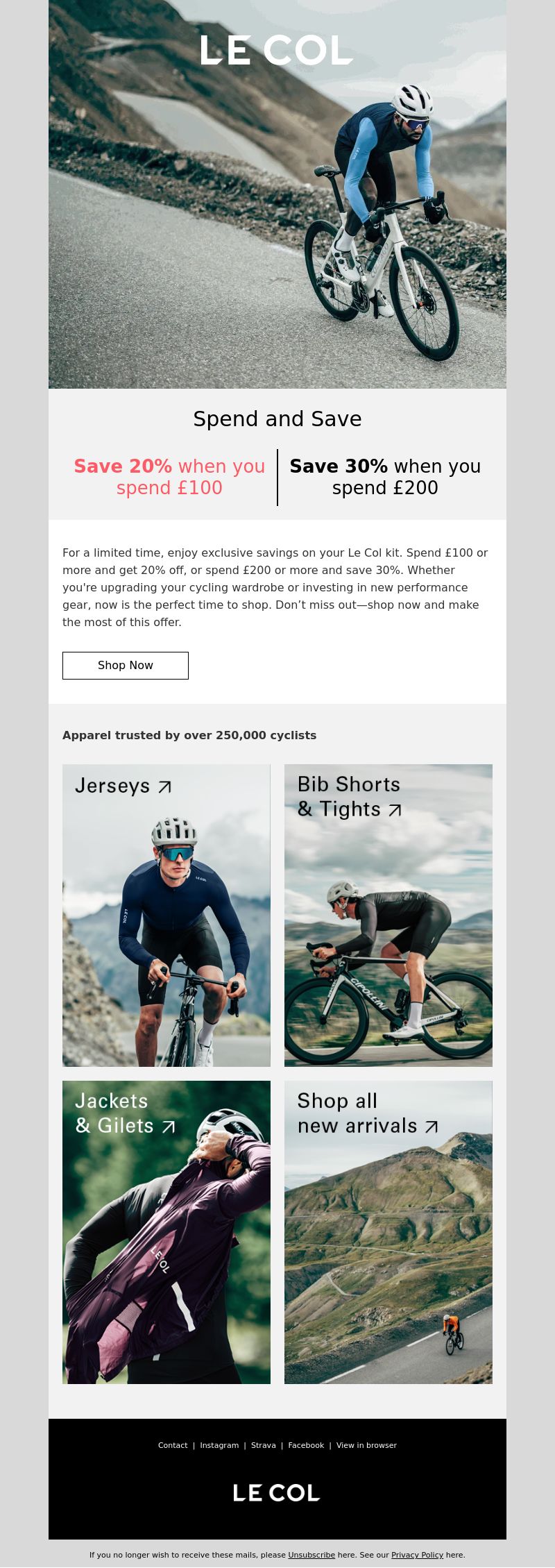Open the Privacy Policy link
The height and width of the screenshot is (1568, 555).
click(417, 1555)
